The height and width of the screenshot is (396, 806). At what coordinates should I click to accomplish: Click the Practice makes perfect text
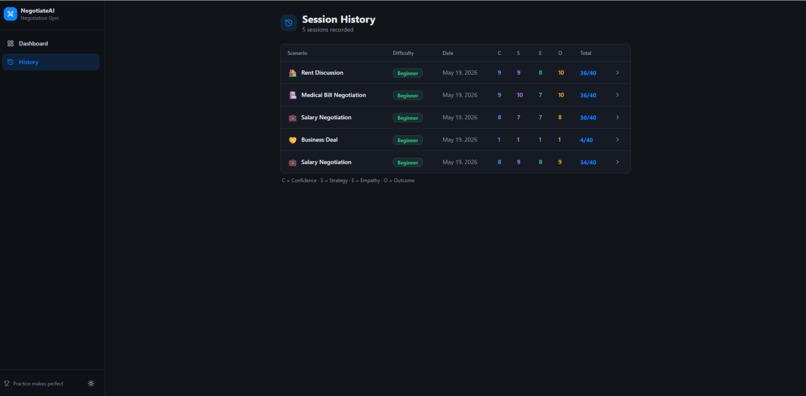(x=38, y=384)
